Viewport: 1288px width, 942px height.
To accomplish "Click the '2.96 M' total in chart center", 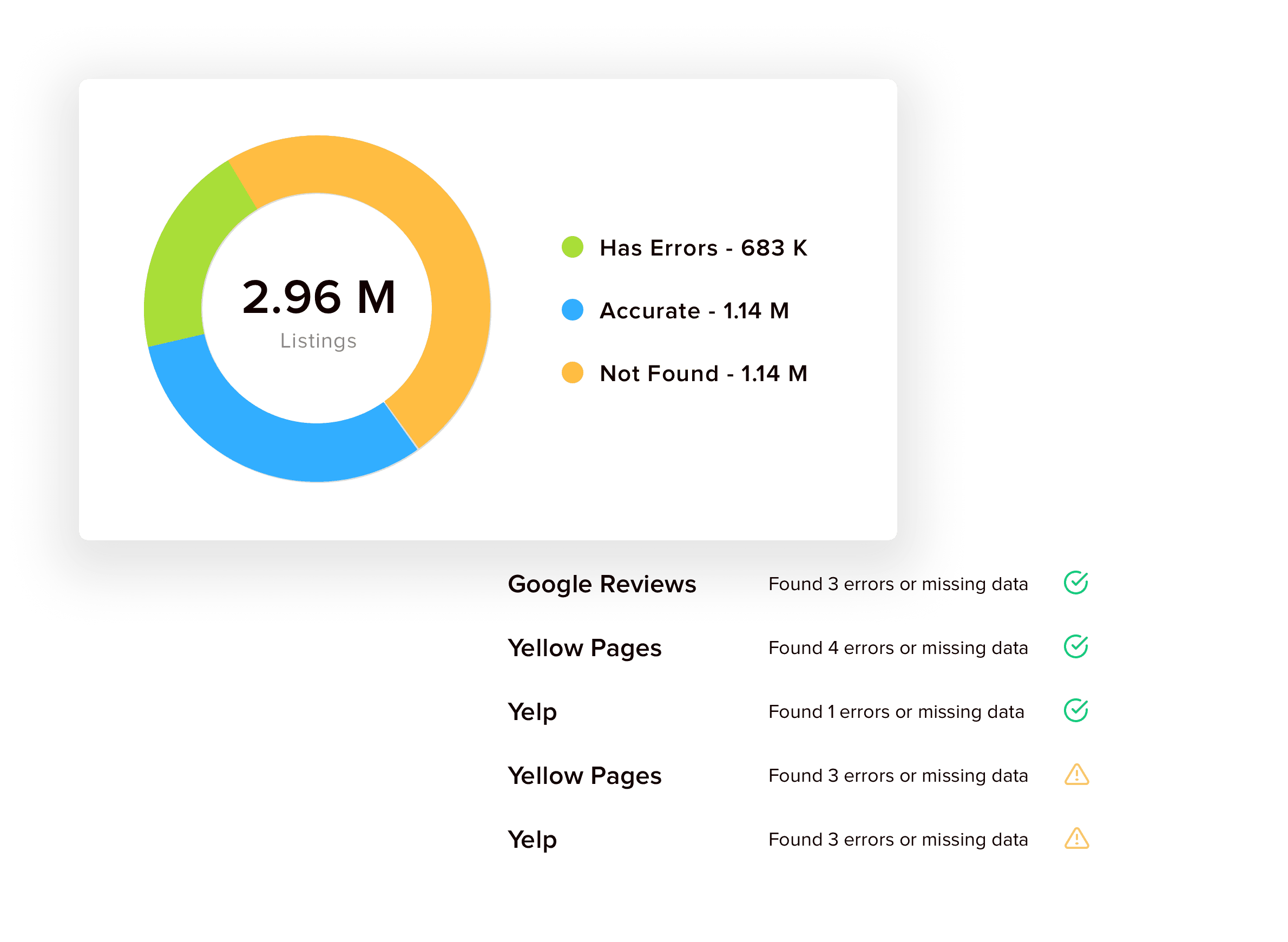I will pyautogui.click(x=319, y=297).
